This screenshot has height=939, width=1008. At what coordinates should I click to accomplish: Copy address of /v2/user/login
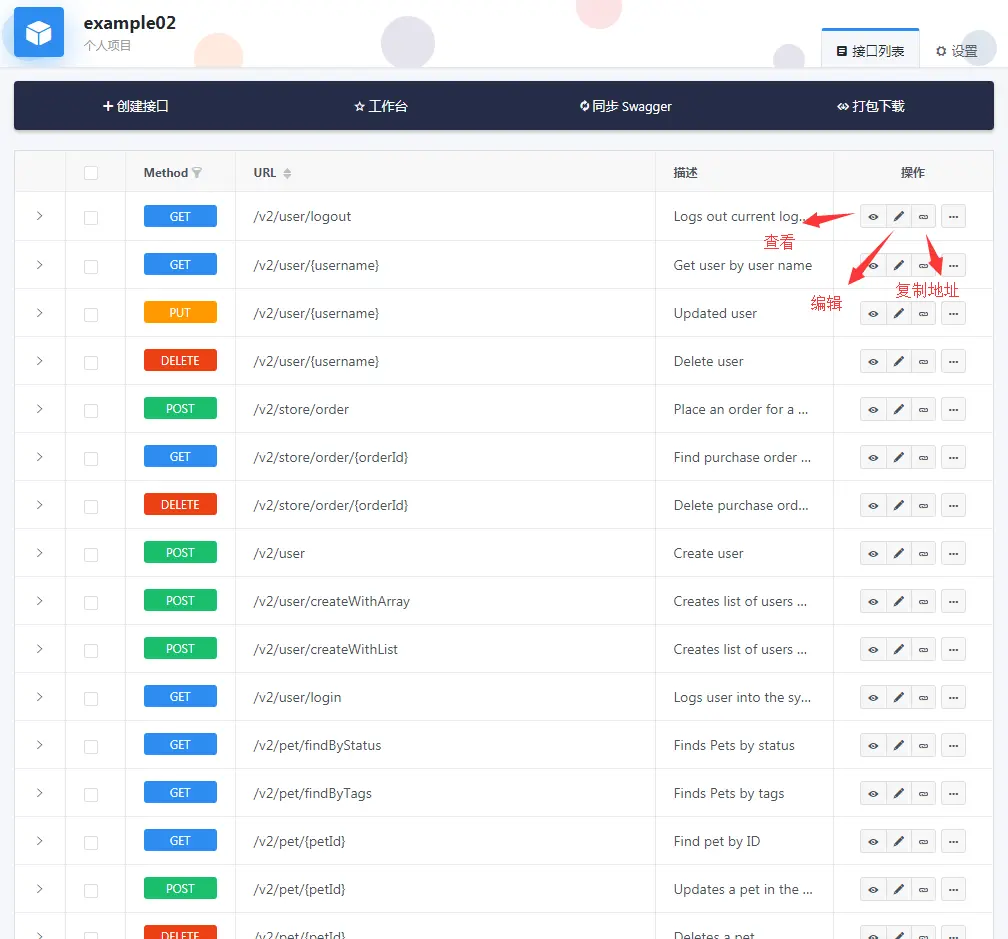(x=923, y=697)
